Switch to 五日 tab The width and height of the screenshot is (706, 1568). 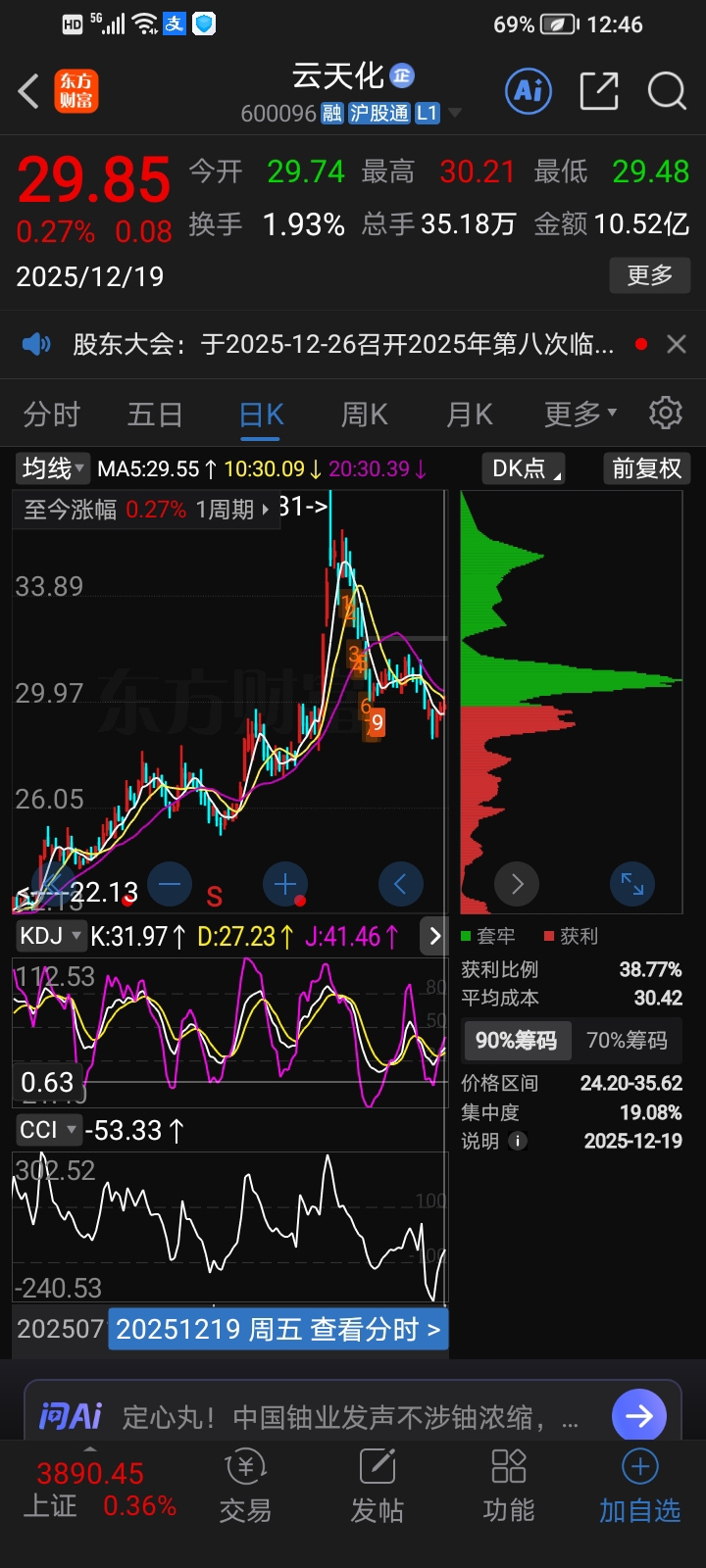pos(155,415)
